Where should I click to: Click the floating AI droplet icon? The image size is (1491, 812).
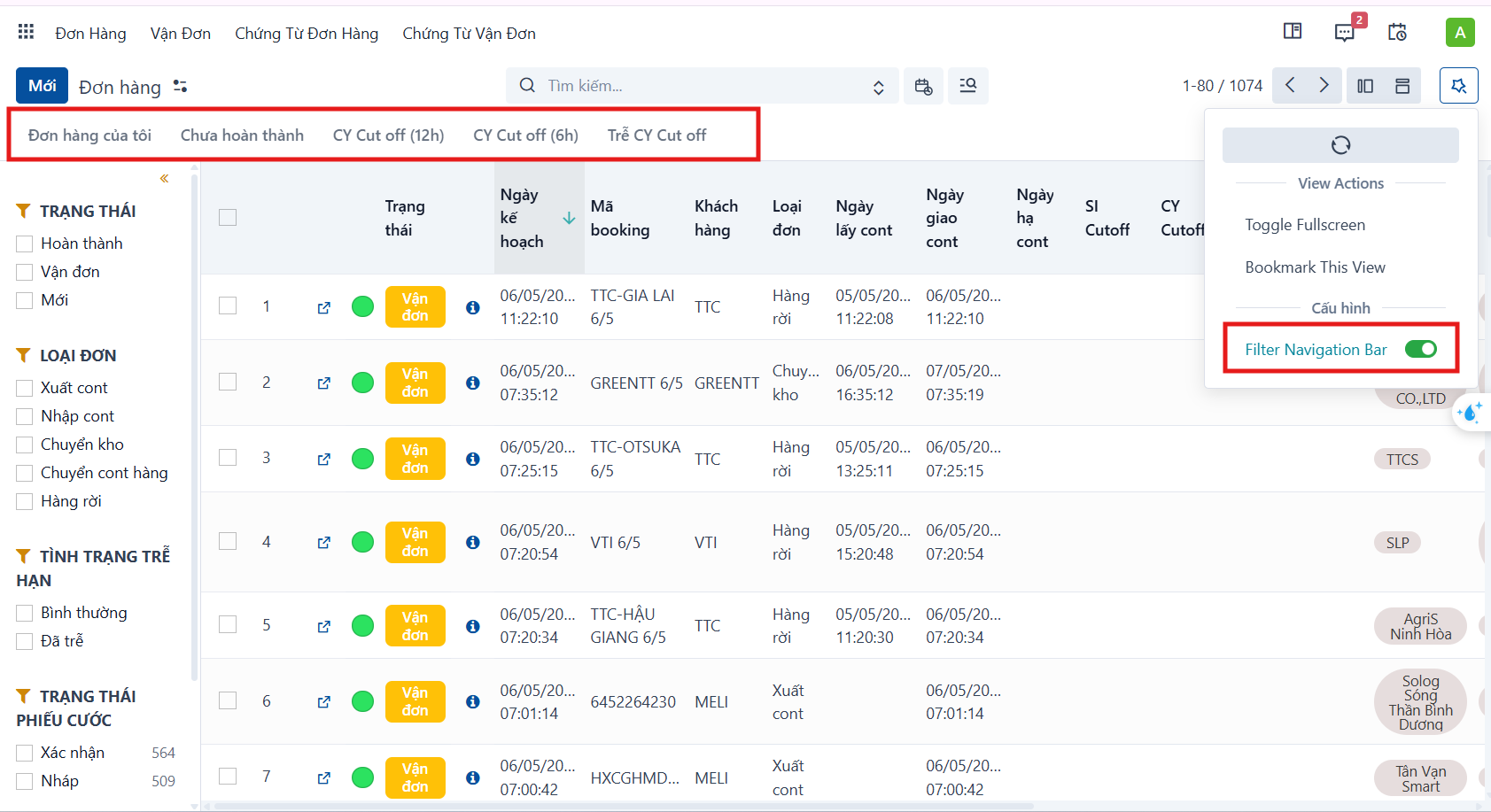pyautogui.click(x=1470, y=413)
